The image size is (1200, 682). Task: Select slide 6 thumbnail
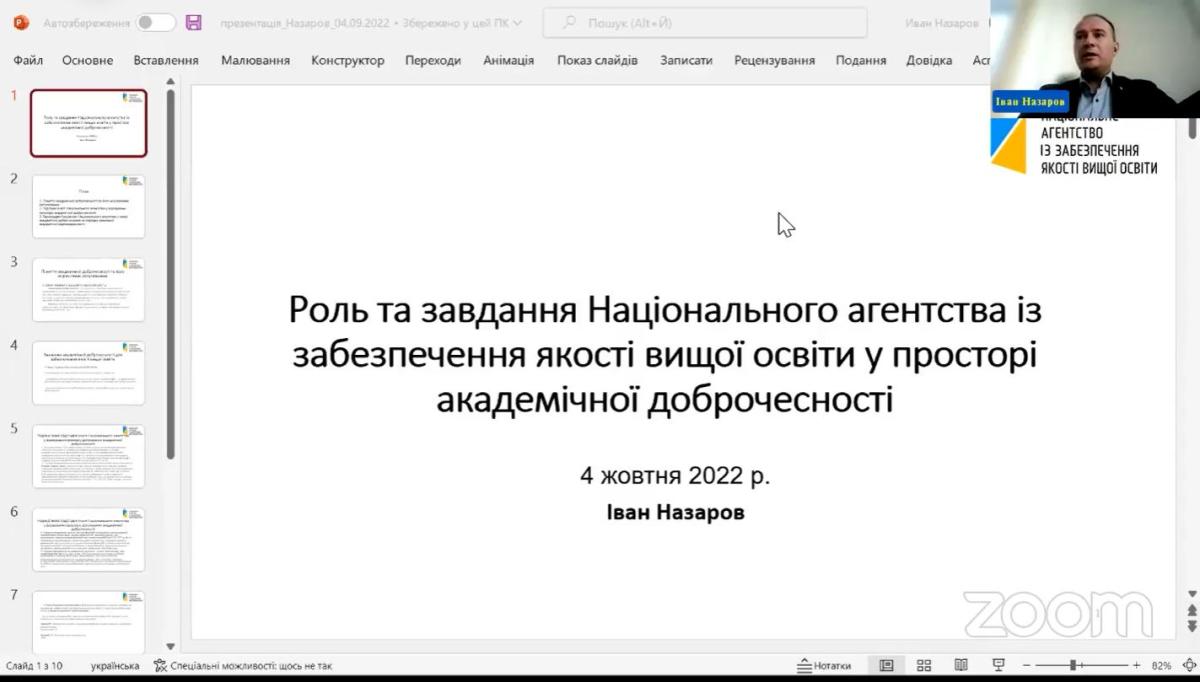click(x=88, y=539)
